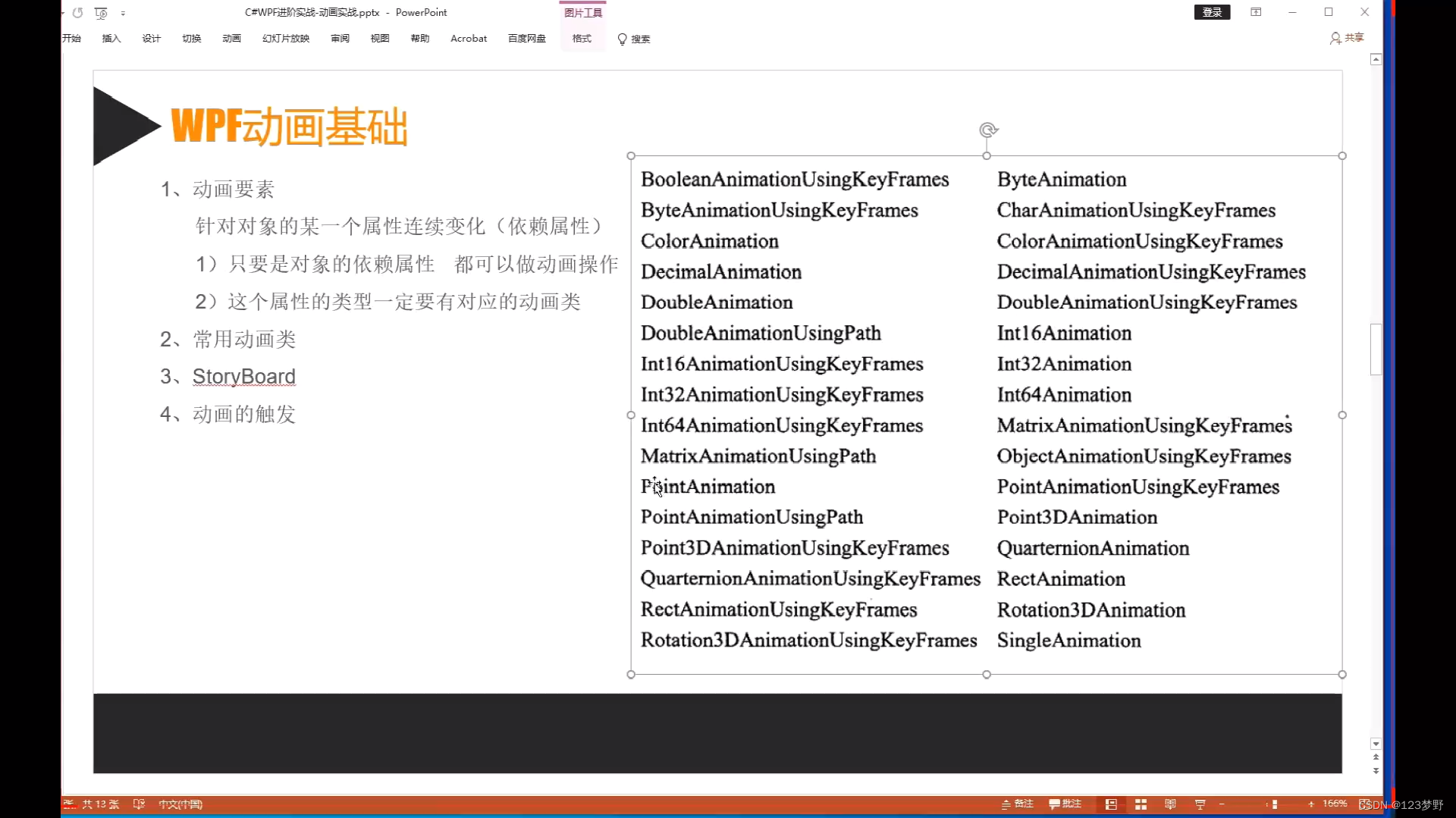Select the 格式 (Format) picture tools tab

[x=582, y=39]
